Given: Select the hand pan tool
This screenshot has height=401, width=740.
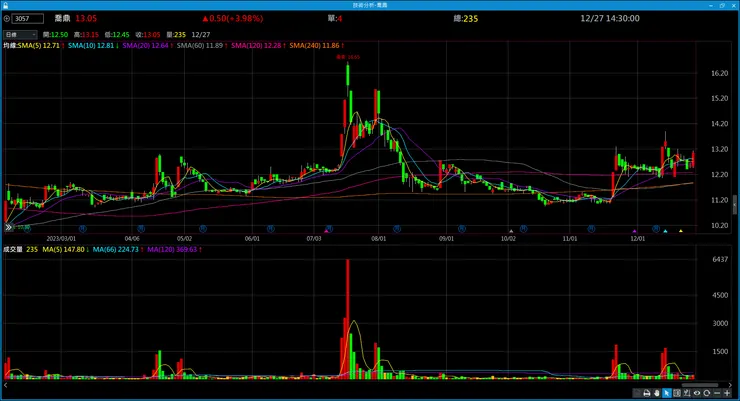Looking at the screenshot, I should (656, 393).
